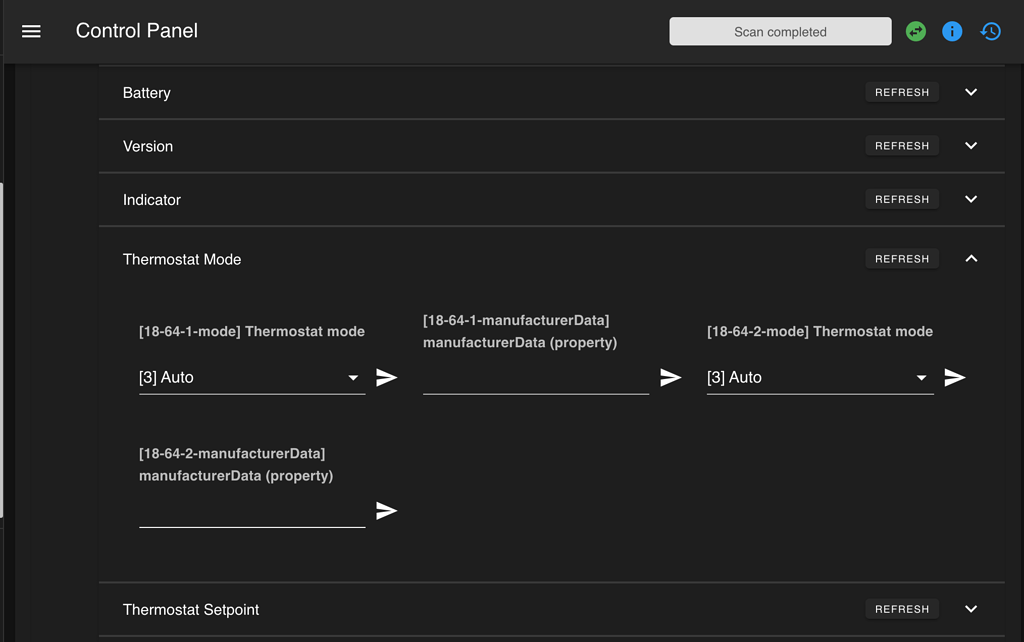The width and height of the screenshot is (1024, 642).
Task: Open the blue info icon
Action: (952, 31)
